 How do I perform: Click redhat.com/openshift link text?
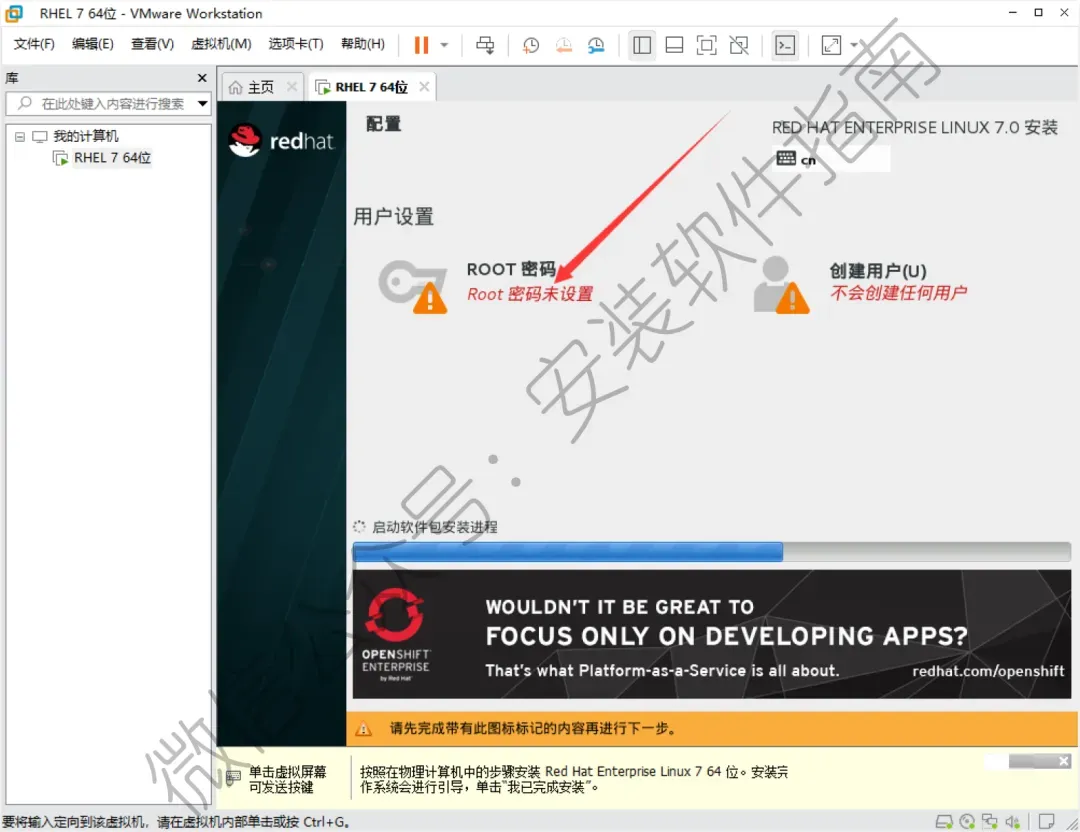(988, 671)
